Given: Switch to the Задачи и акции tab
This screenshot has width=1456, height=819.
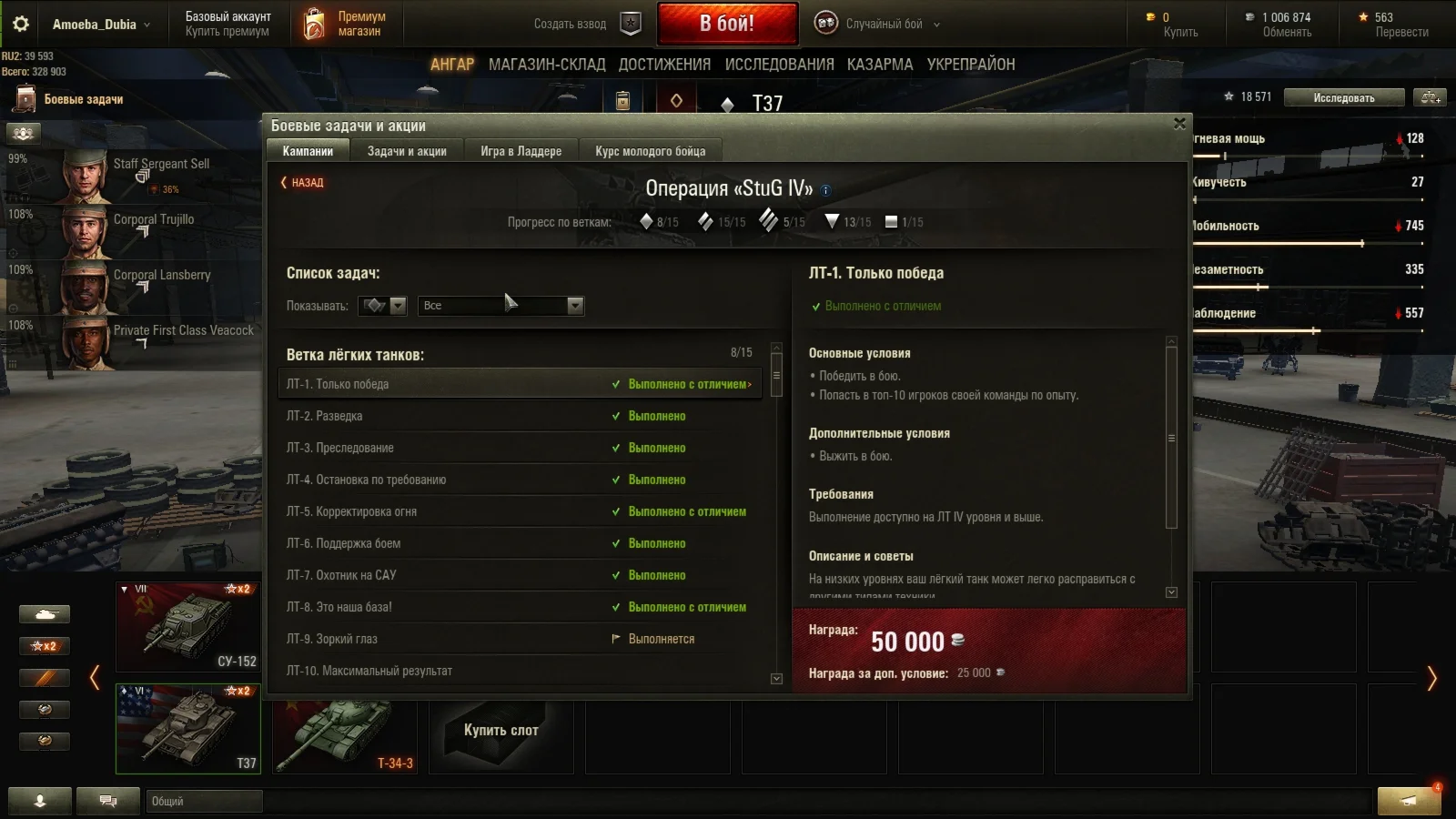Looking at the screenshot, I should [407, 151].
